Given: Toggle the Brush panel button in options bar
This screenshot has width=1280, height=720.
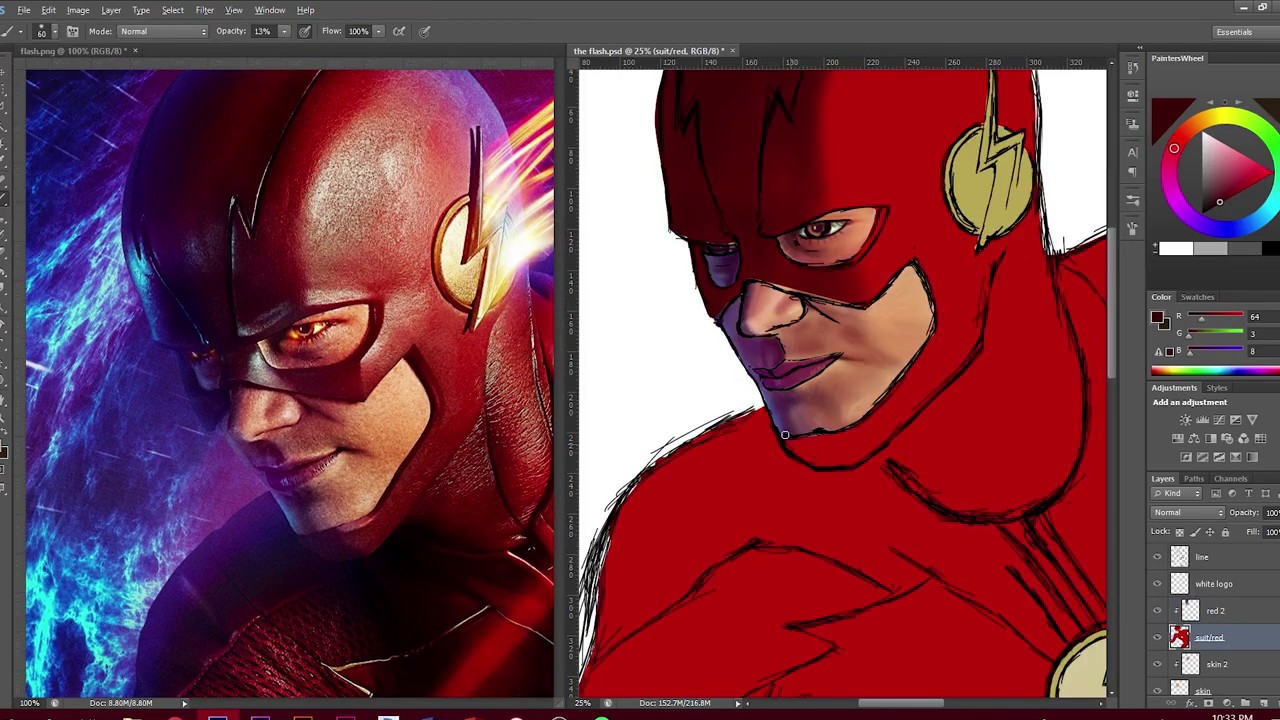Looking at the screenshot, I should tap(72, 31).
